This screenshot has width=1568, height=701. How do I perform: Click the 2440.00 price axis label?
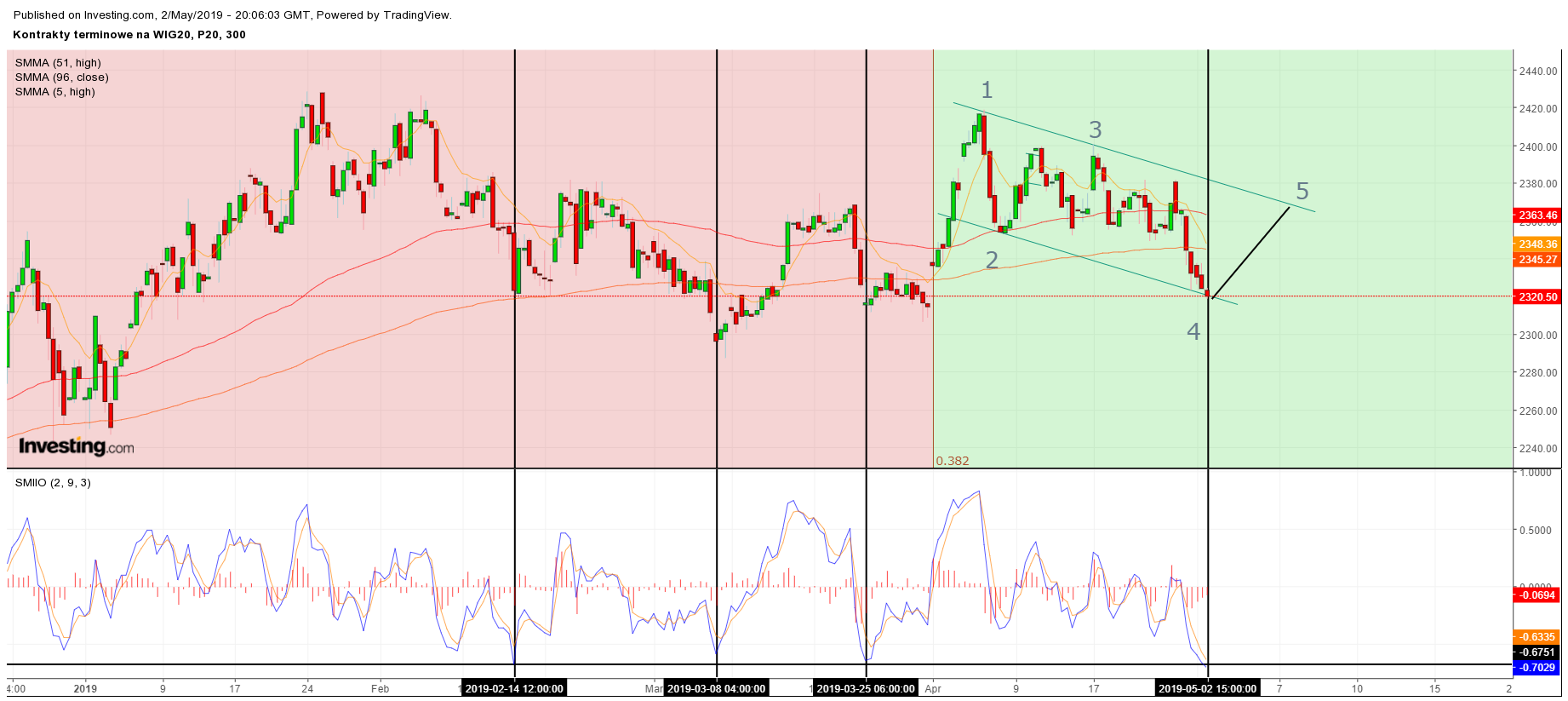pyautogui.click(x=1538, y=71)
